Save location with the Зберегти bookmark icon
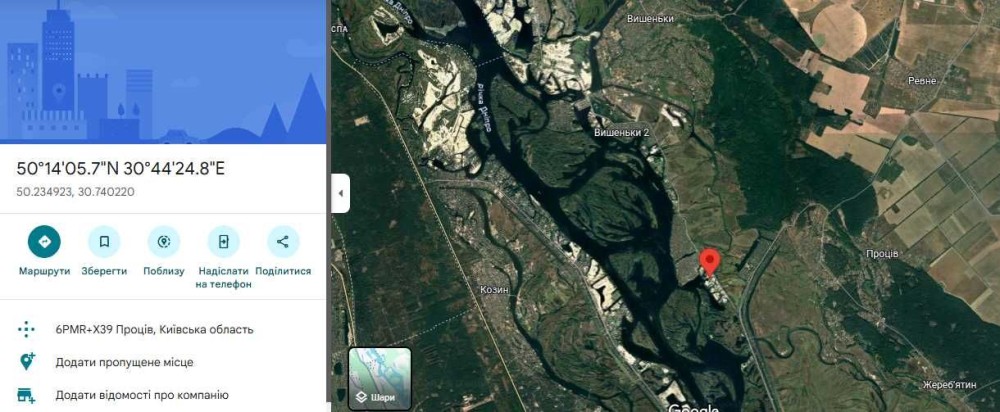The height and width of the screenshot is (412, 1000). pyautogui.click(x=104, y=242)
